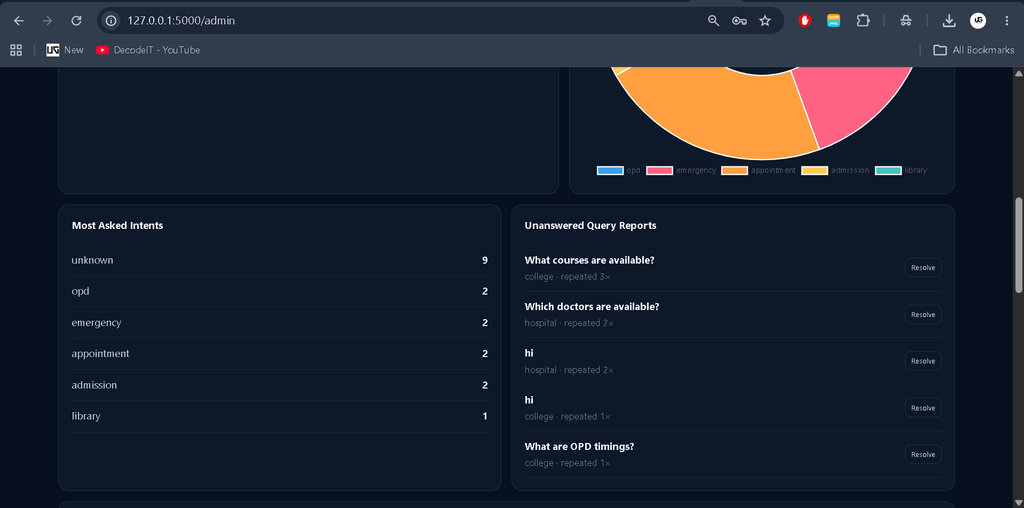The height and width of the screenshot is (508, 1024).
Task: Click the address bar URL 127.0.0.1:5000/admin
Action: point(181,21)
